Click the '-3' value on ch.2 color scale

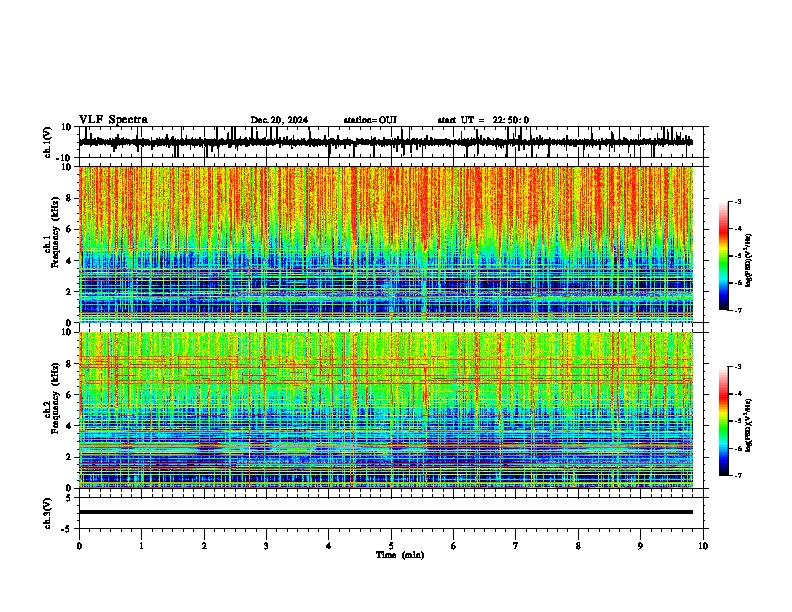tap(737, 367)
